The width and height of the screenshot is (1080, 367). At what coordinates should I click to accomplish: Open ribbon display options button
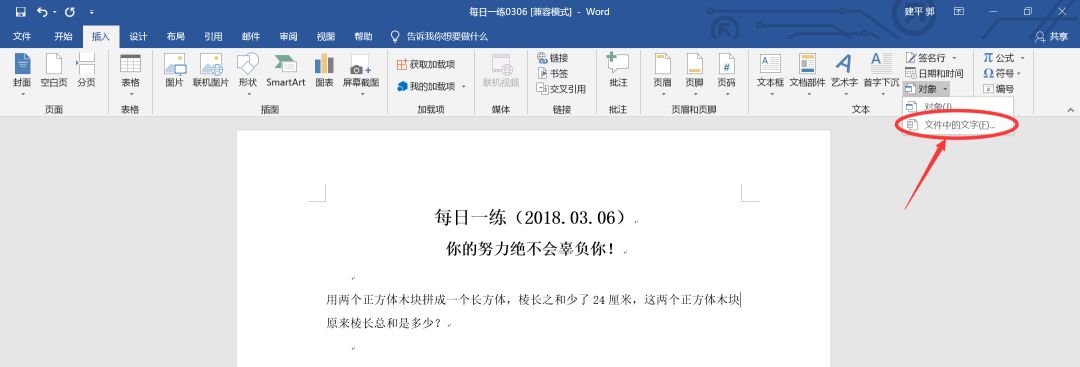958,12
